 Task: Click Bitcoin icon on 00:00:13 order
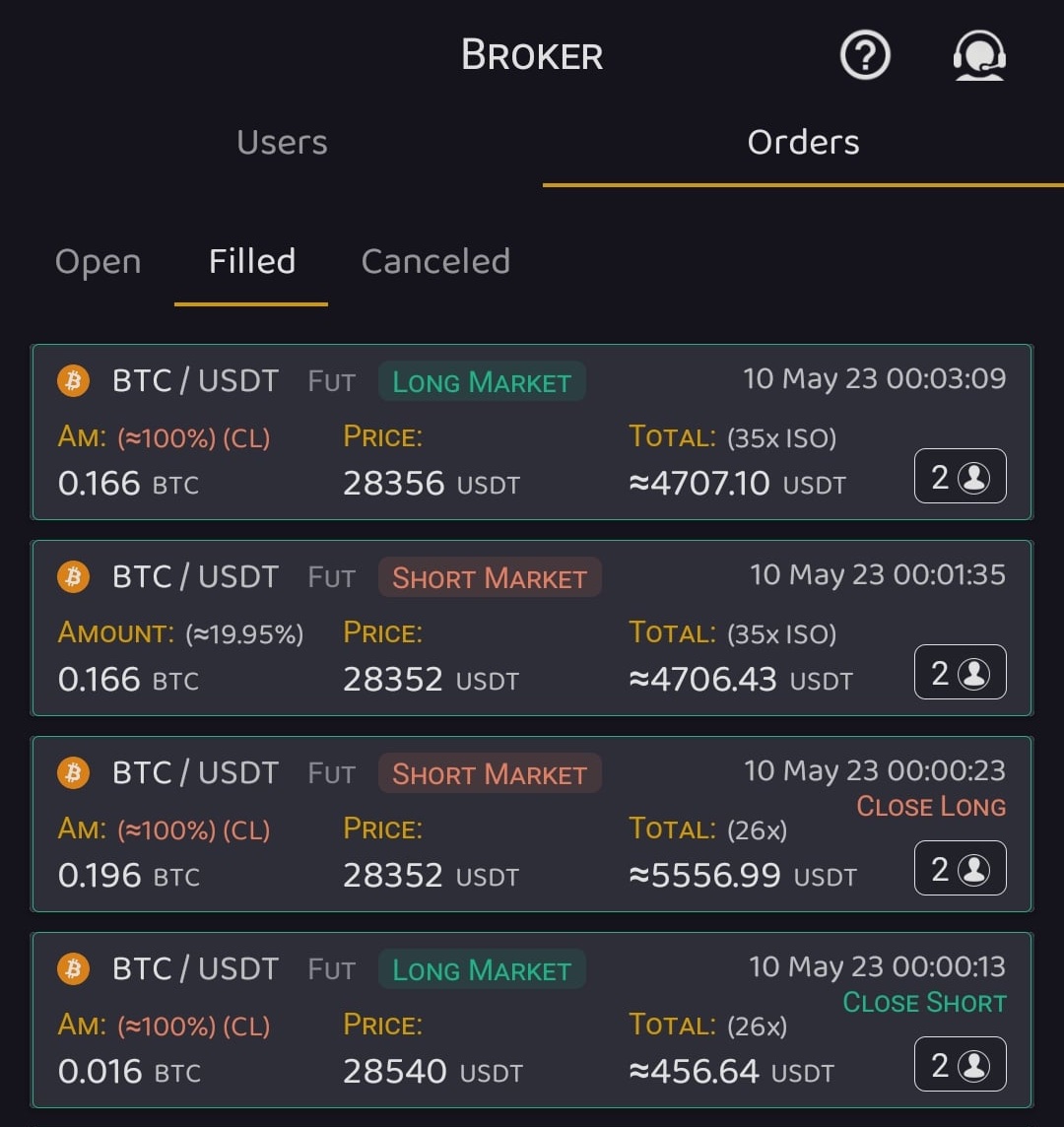pyautogui.click(x=73, y=968)
